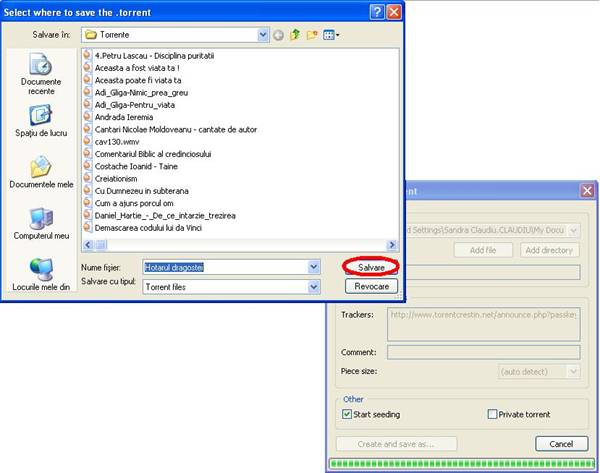Click the Revocare button

pyautogui.click(x=371, y=286)
